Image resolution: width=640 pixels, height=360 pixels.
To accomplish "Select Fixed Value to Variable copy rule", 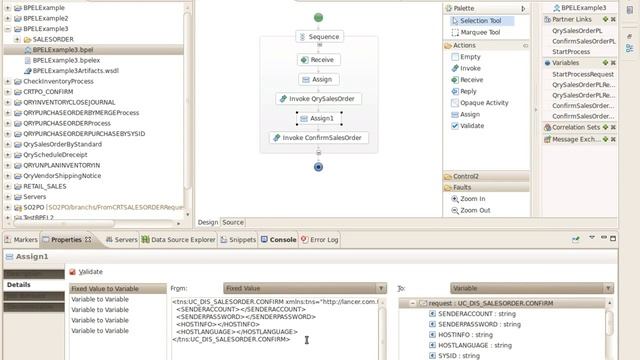I will [x=118, y=289].
